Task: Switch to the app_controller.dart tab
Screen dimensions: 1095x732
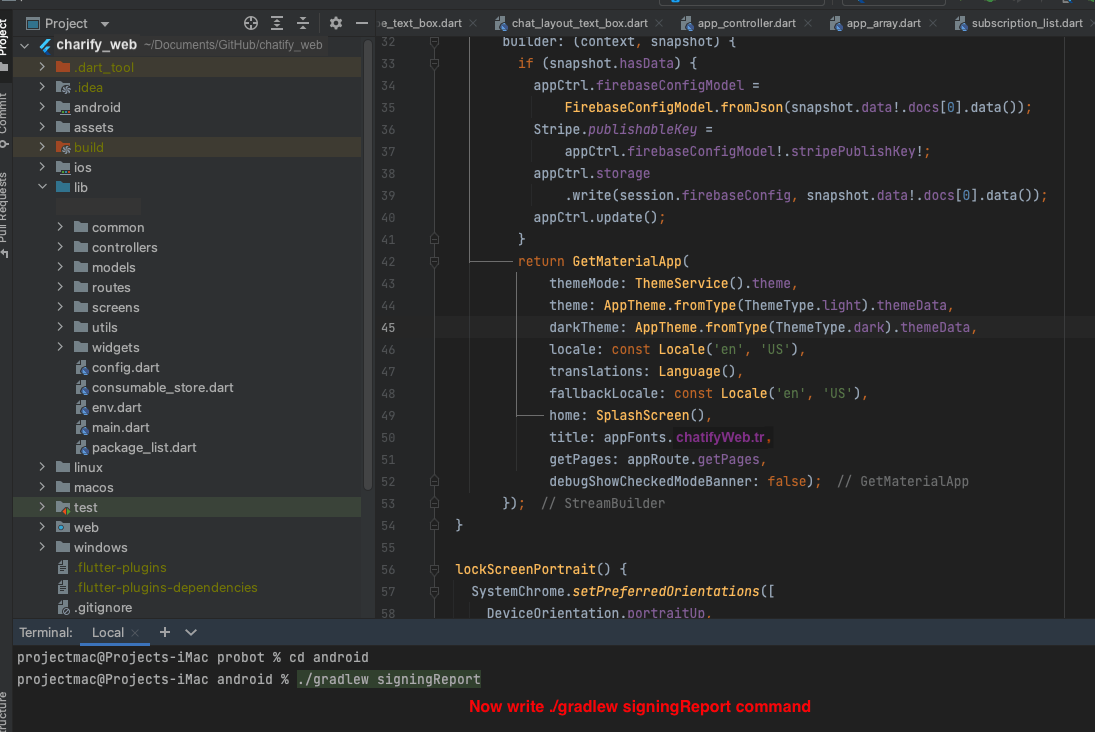Action: (x=745, y=23)
